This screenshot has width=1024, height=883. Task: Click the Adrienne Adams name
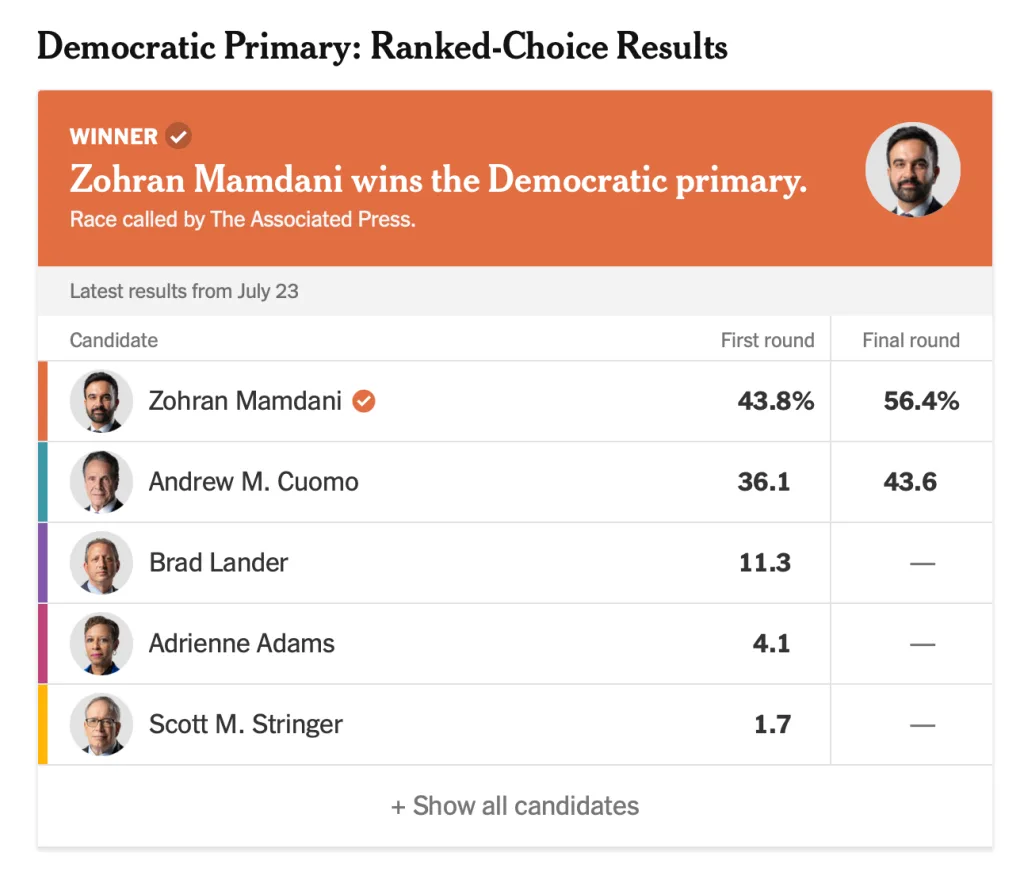tap(241, 644)
